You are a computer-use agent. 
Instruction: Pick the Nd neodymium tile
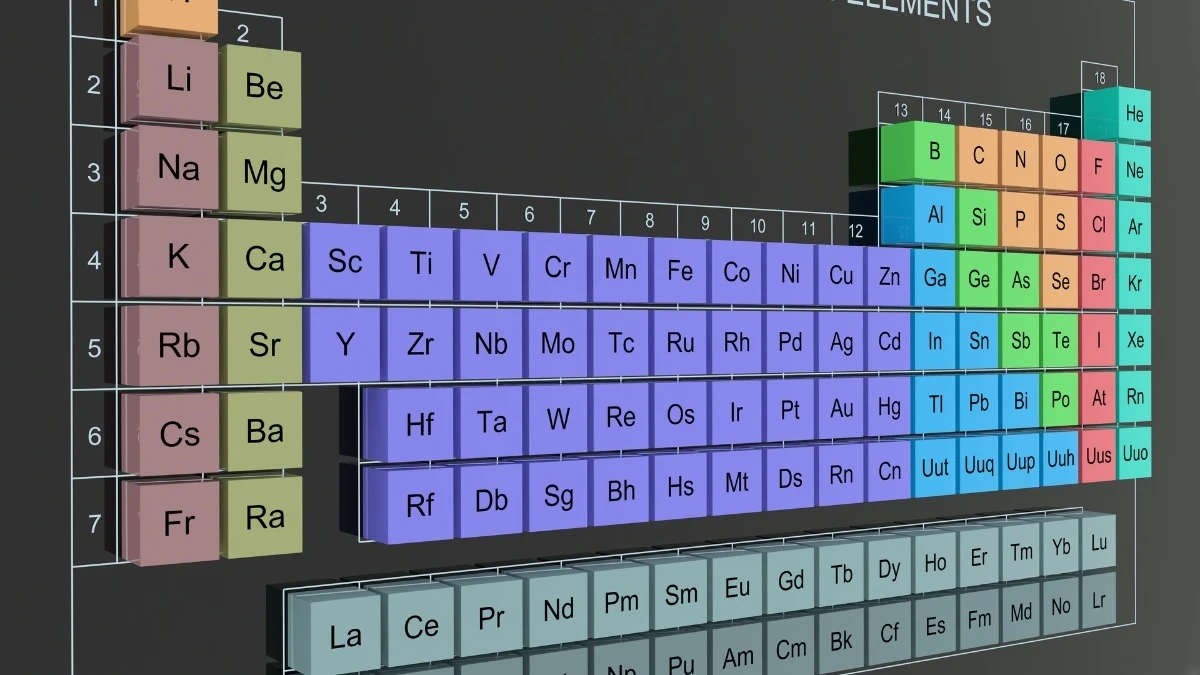click(x=557, y=609)
